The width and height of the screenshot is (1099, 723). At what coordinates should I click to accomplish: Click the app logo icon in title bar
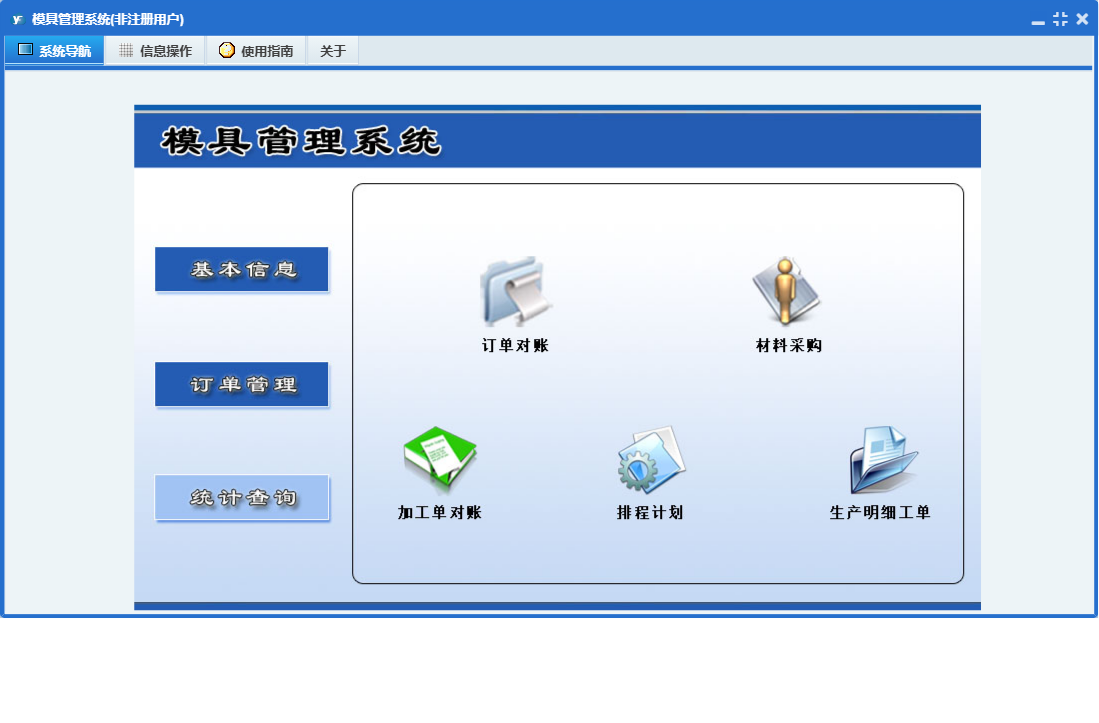click(18, 19)
